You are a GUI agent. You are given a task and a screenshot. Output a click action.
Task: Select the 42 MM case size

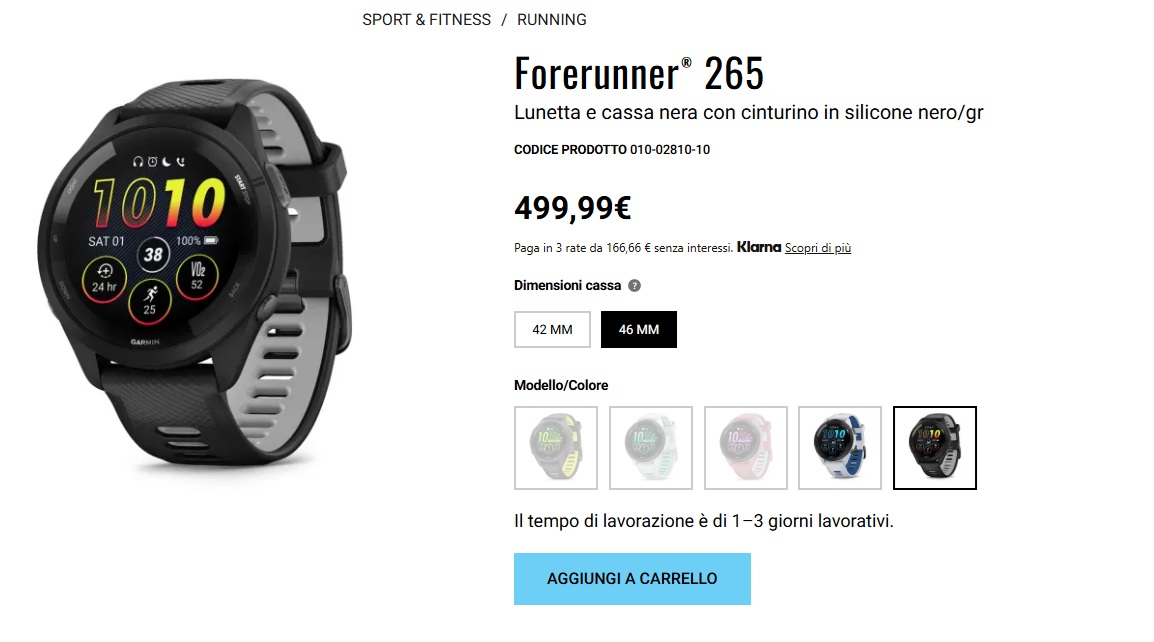click(553, 329)
